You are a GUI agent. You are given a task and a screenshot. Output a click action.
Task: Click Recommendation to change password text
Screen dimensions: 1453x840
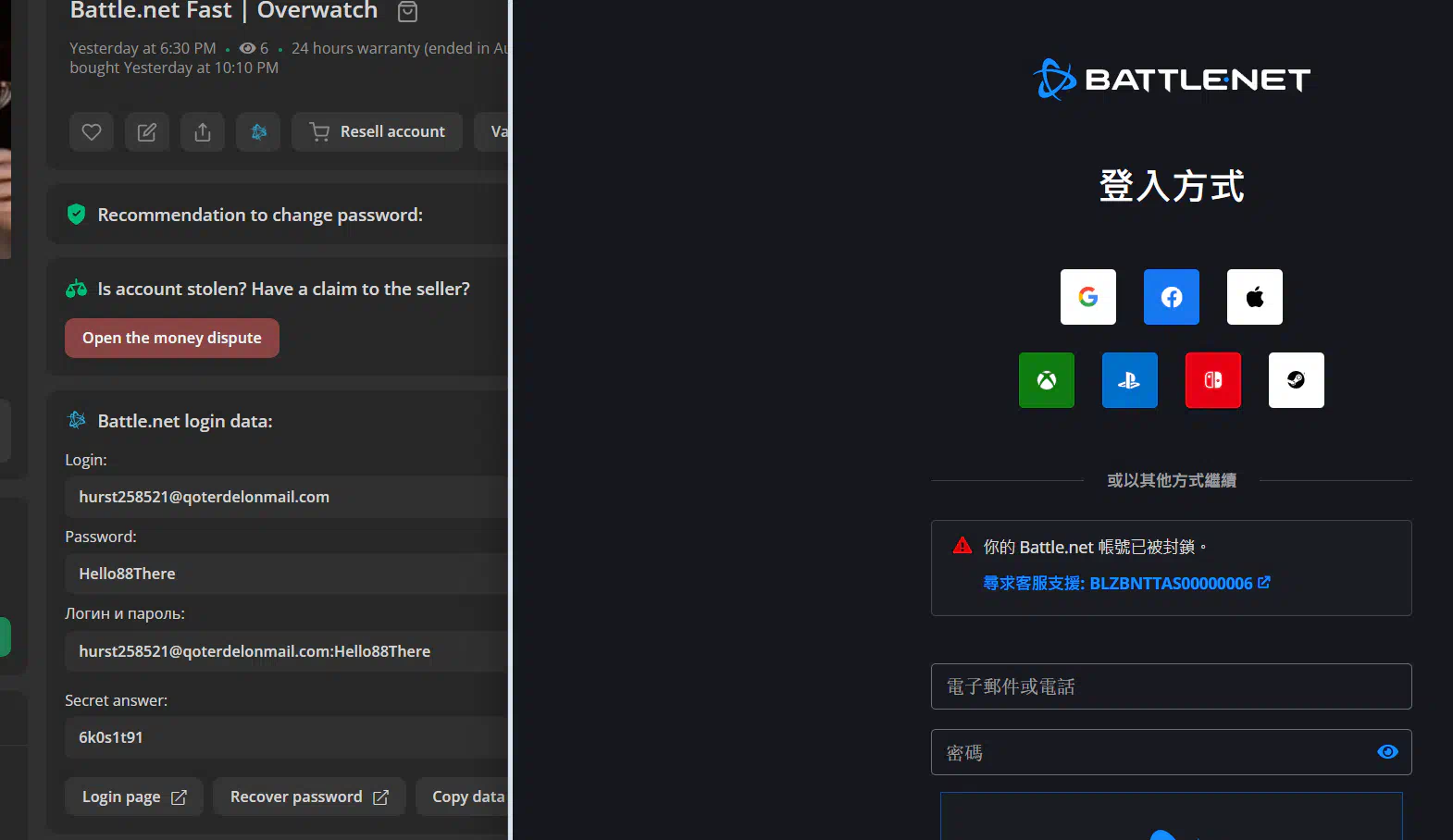tap(260, 215)
